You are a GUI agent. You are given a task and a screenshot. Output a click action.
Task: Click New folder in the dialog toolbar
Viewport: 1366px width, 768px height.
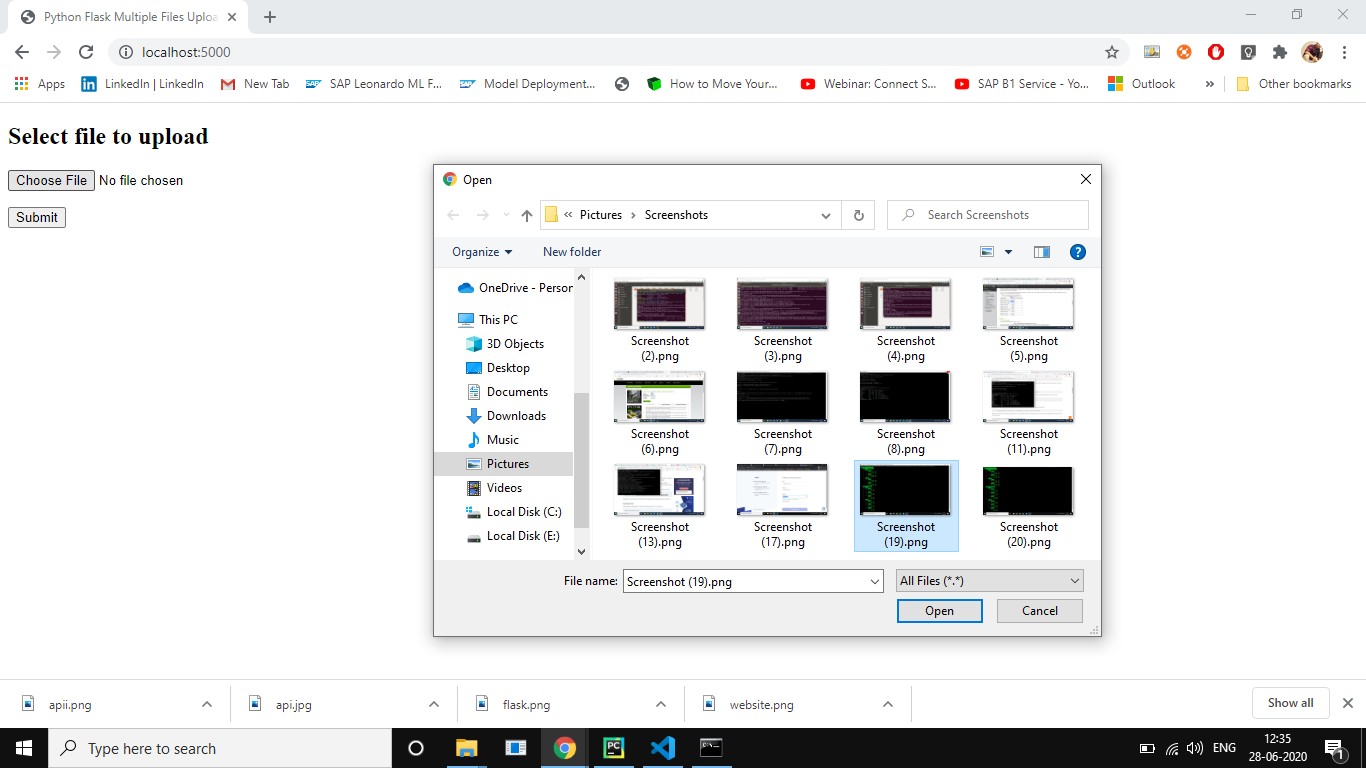(572, 252)
